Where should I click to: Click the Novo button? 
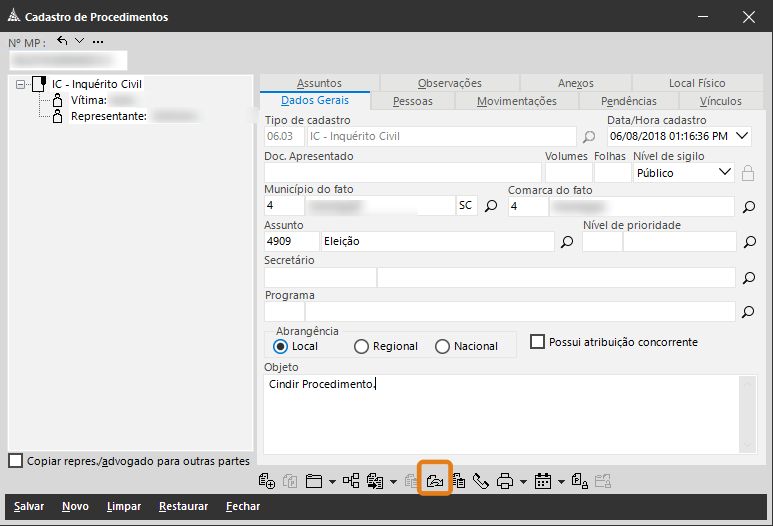pos(75,506)
